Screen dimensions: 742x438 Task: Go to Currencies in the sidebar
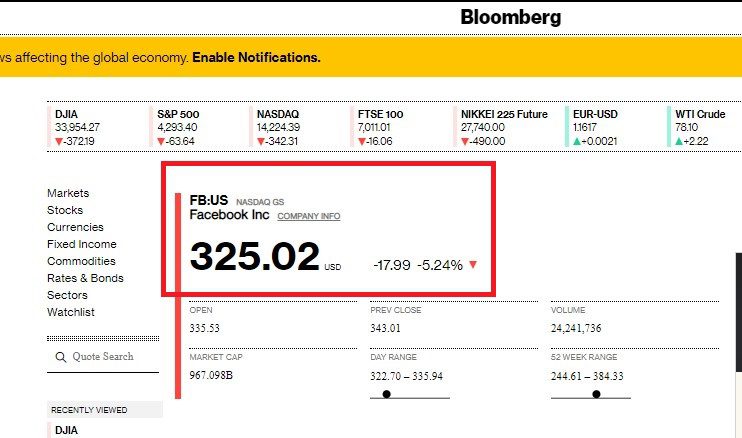point(75,227)
